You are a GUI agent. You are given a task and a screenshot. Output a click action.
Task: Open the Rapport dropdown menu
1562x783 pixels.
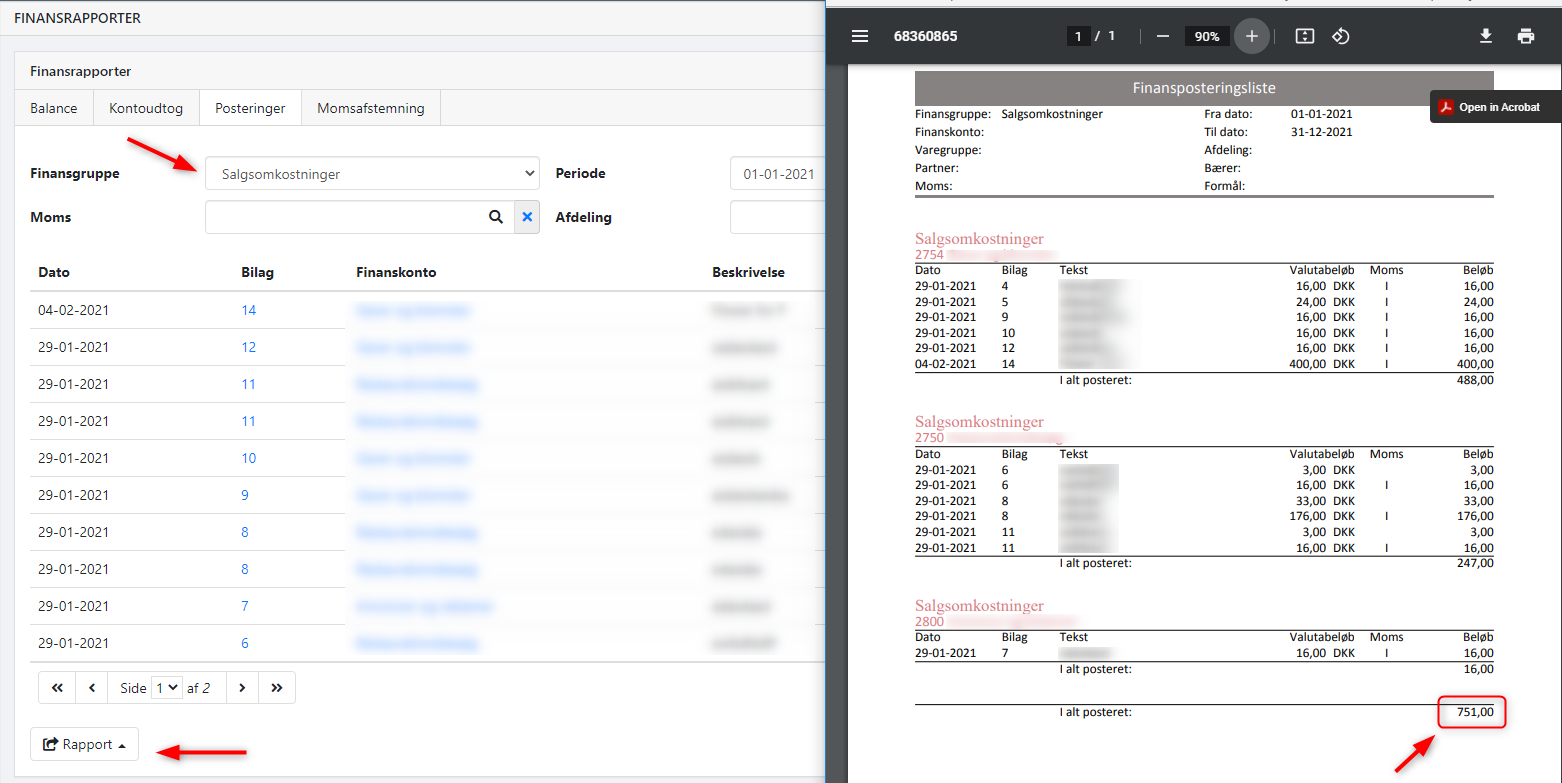85,745
